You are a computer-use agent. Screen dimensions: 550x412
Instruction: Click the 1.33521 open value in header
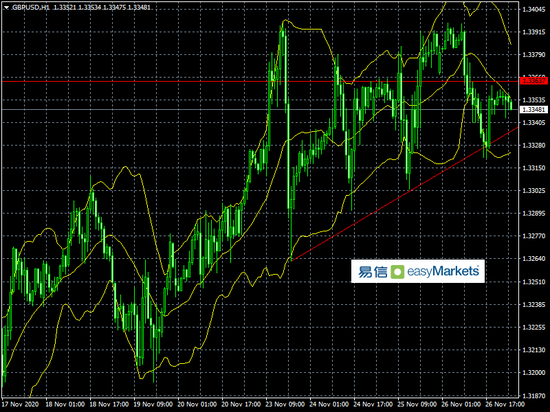[x=65, y=7]
